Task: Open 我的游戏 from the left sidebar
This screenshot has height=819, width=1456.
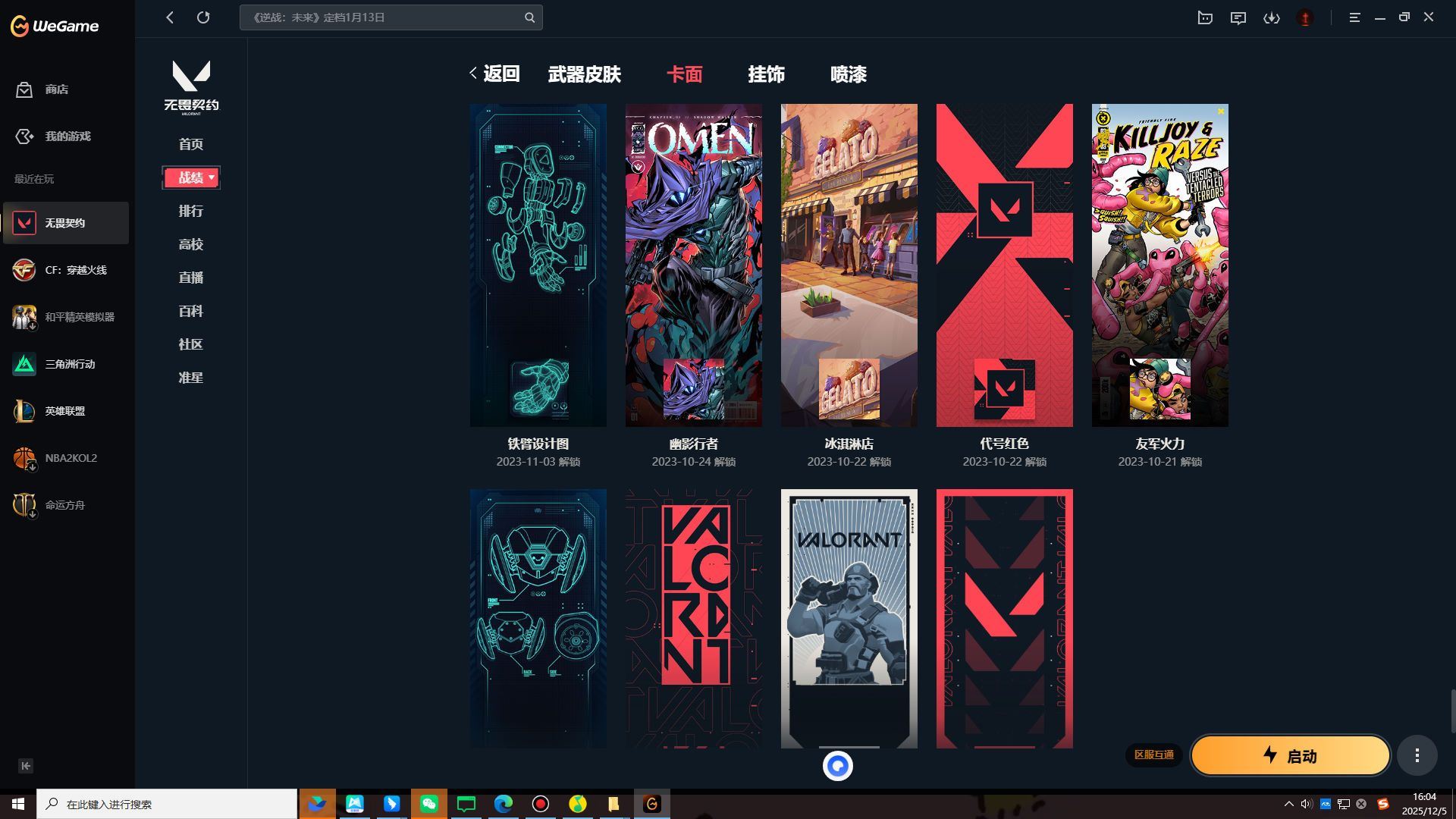Action: click(x=25, y=136)
